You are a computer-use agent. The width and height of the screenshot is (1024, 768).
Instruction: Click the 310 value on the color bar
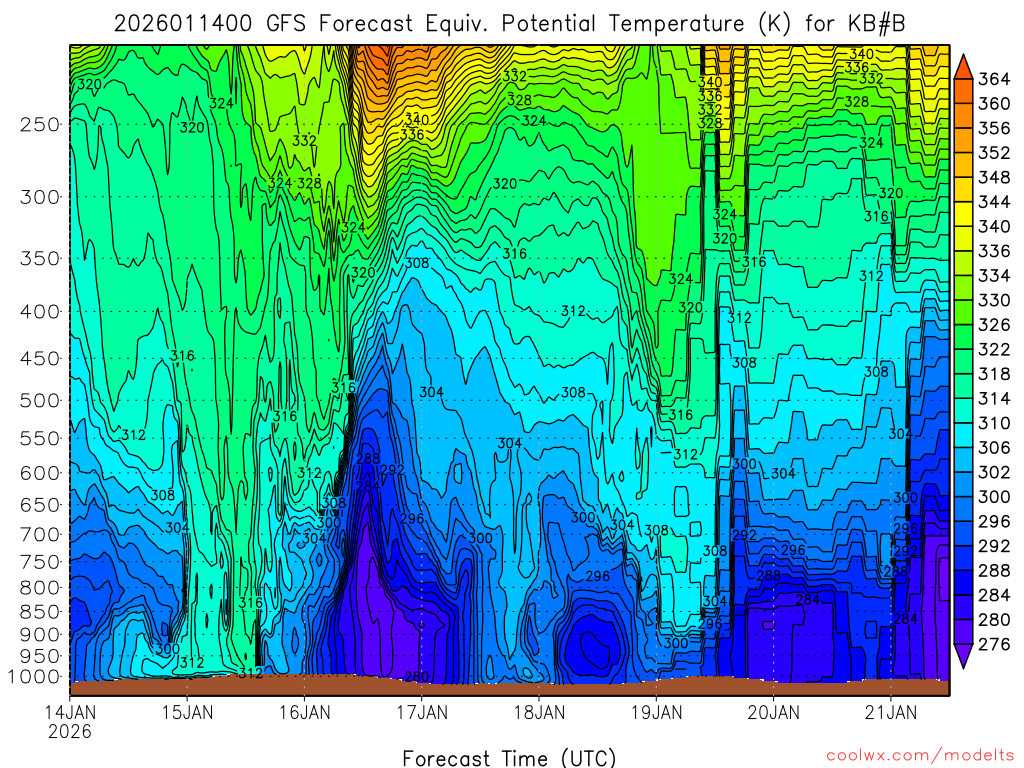(994, 423)
